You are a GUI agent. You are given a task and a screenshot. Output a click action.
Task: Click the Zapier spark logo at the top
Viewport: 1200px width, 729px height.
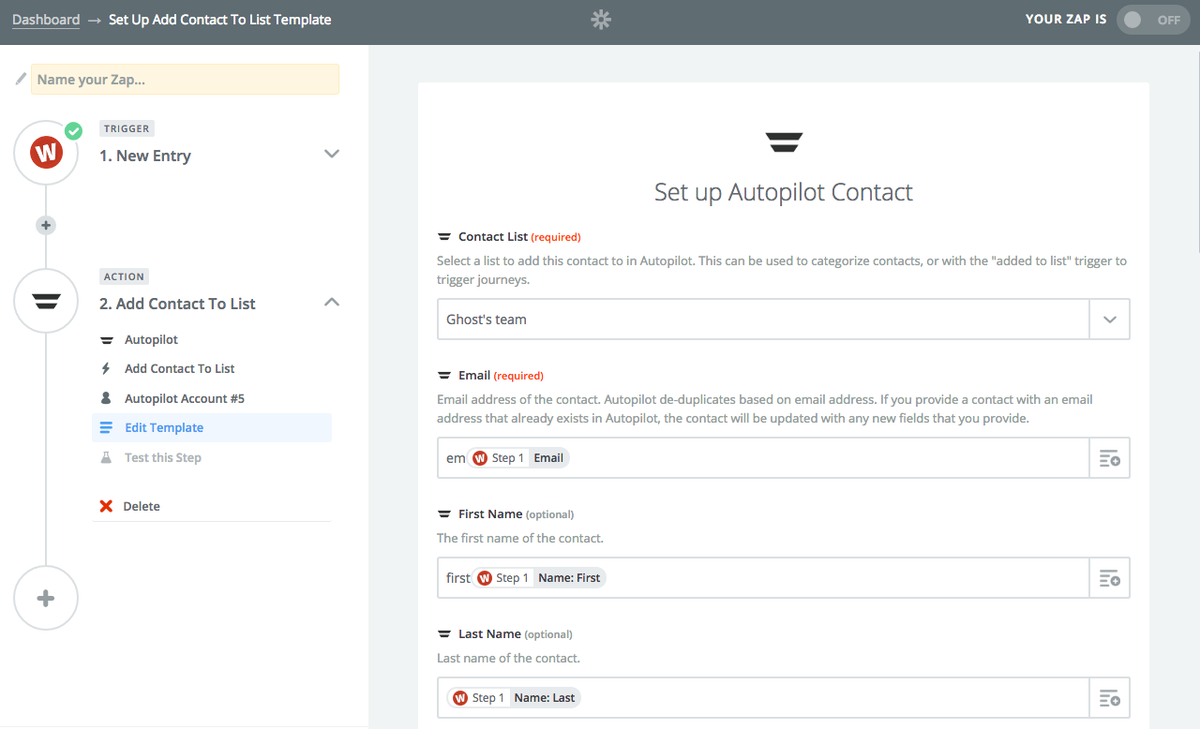click(x=600, y=19)
